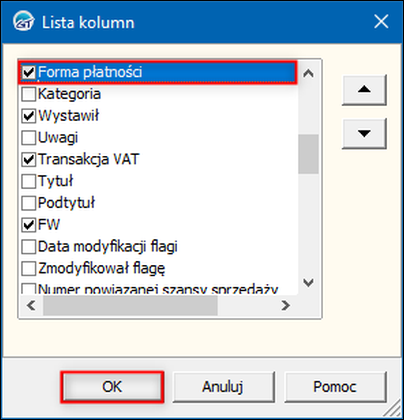The height and width of the screenshot is (420, 404).
Task: Click the list's scroll-down arrow
Action: click(x=308, y=283)
